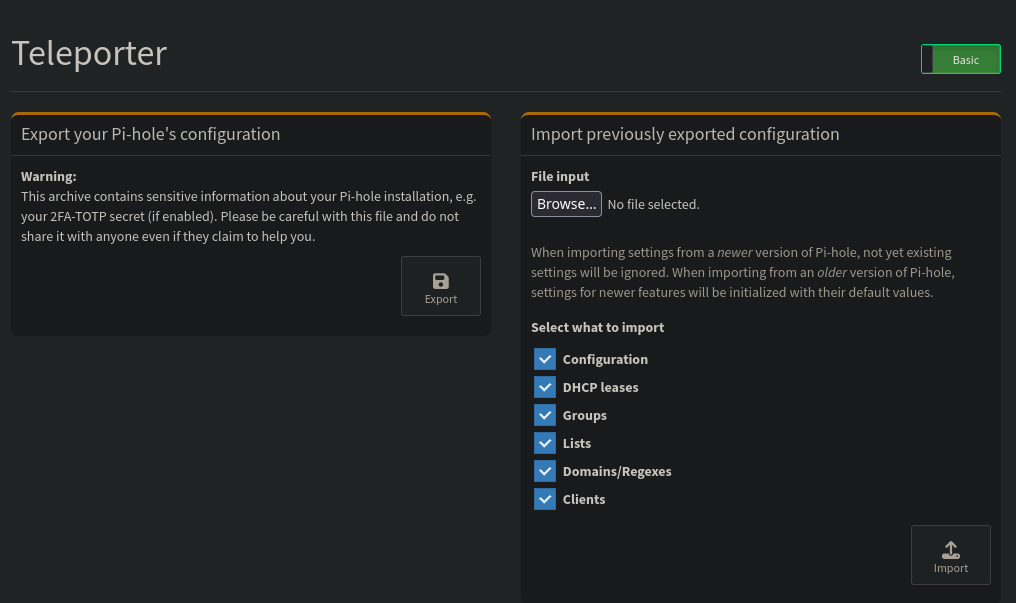Image resolution: width=1016 pixels, height=603 pixels.
Task: Uncheck the Lists checkbox
Action: coord(545,443)
